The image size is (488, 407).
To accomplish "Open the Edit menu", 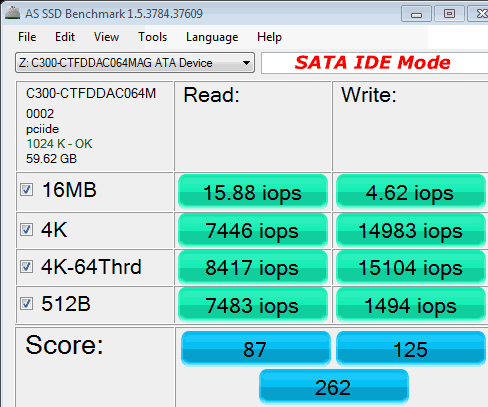I will 65,37.
